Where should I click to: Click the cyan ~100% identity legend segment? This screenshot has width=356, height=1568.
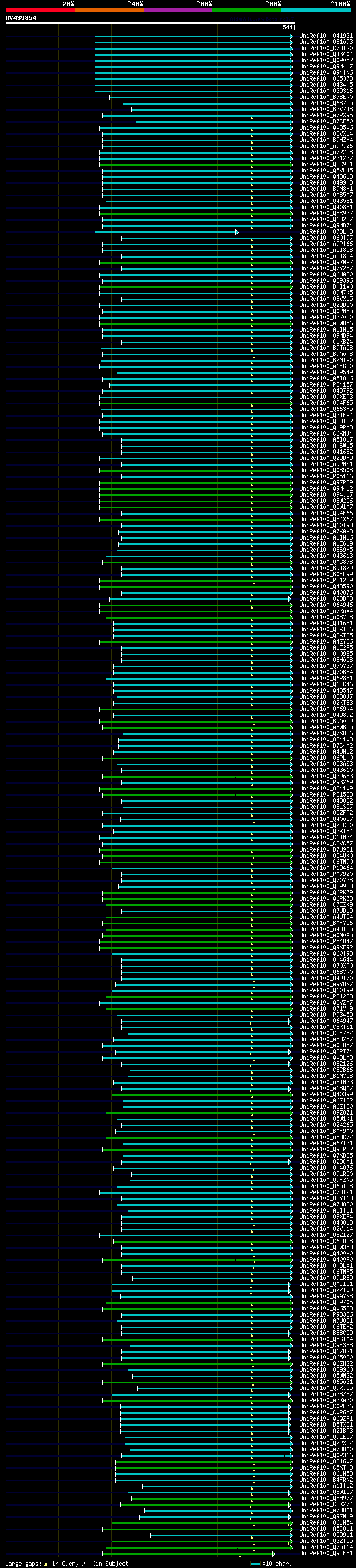coord(317,10)
